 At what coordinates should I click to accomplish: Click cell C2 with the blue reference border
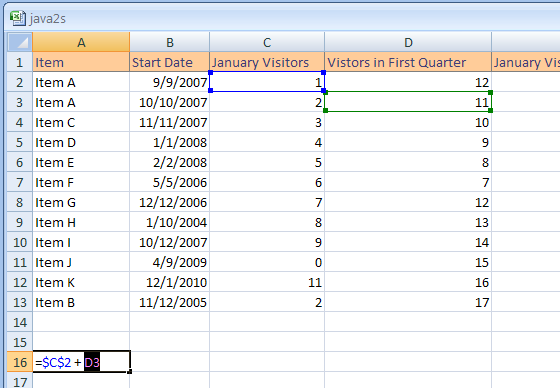[x=267, y=82]
